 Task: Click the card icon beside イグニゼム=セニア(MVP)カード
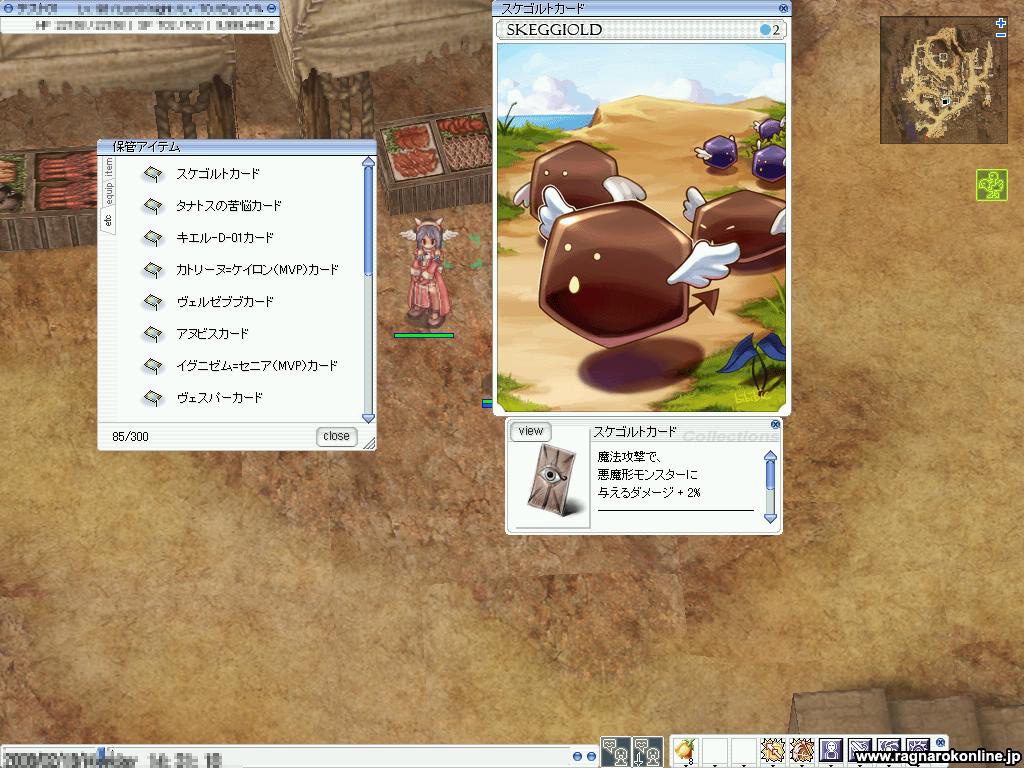153,366
